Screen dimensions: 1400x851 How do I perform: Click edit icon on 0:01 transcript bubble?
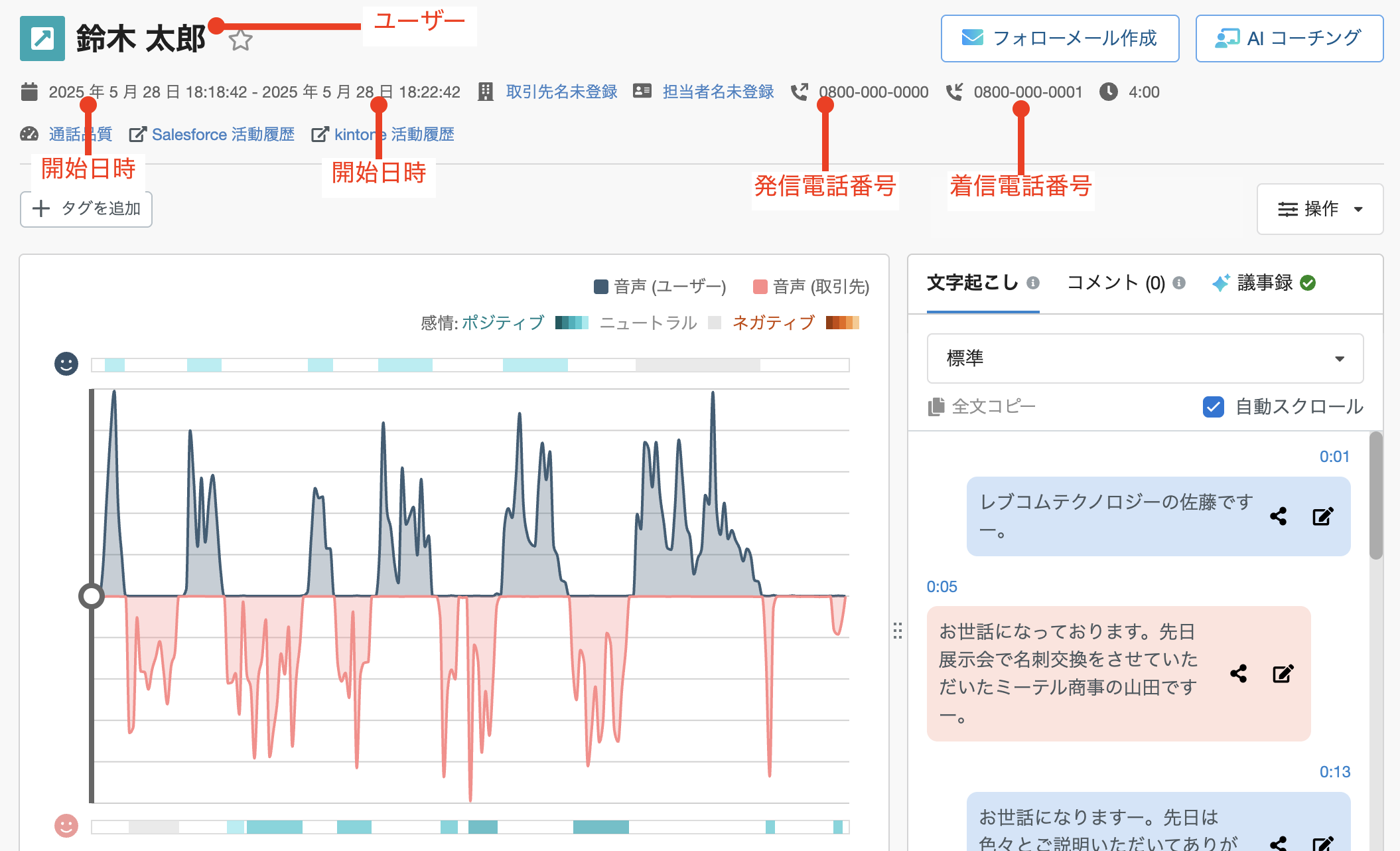[1322, 516]
